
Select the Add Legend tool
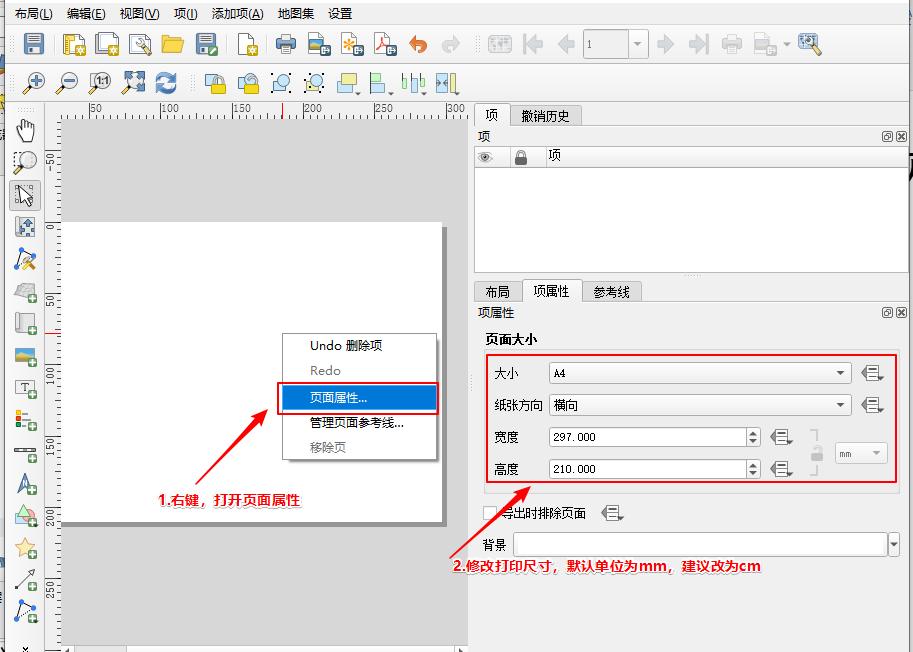coord(26,419)
